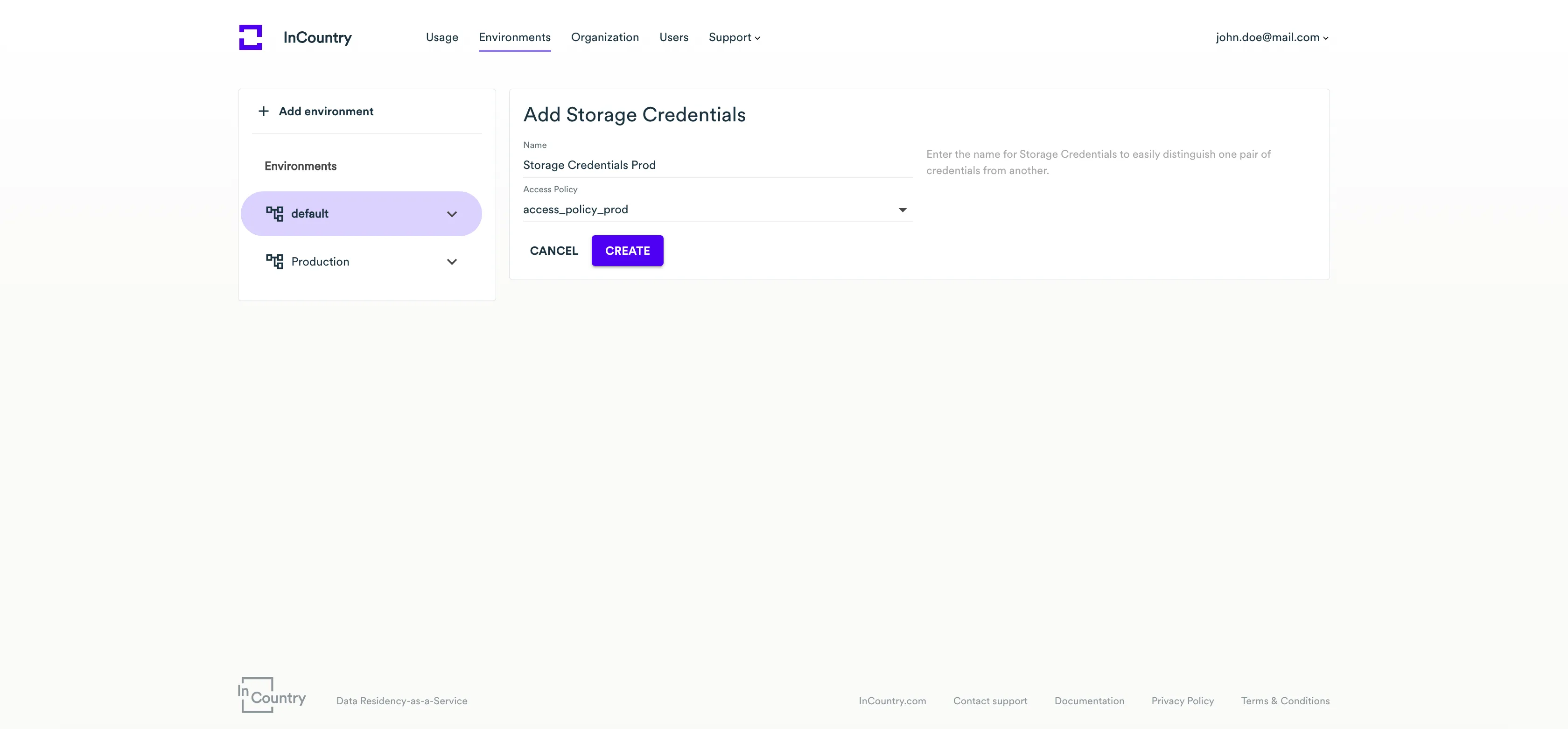The width and height of the screenshot is (1568, 729).
Task: Click the Name input field
Action: (x=717, y=165)
